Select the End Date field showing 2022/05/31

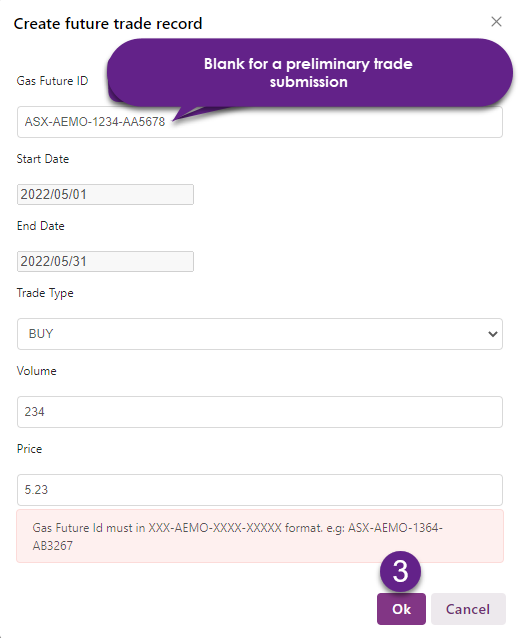pos(105,261)
